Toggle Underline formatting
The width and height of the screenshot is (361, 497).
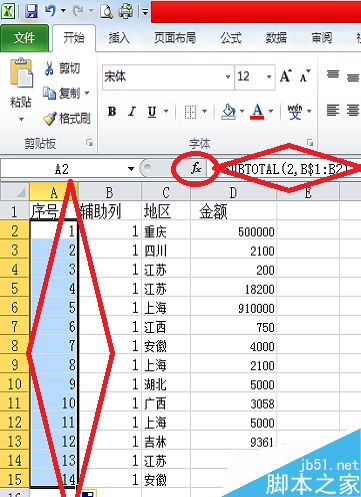(152, 111)
